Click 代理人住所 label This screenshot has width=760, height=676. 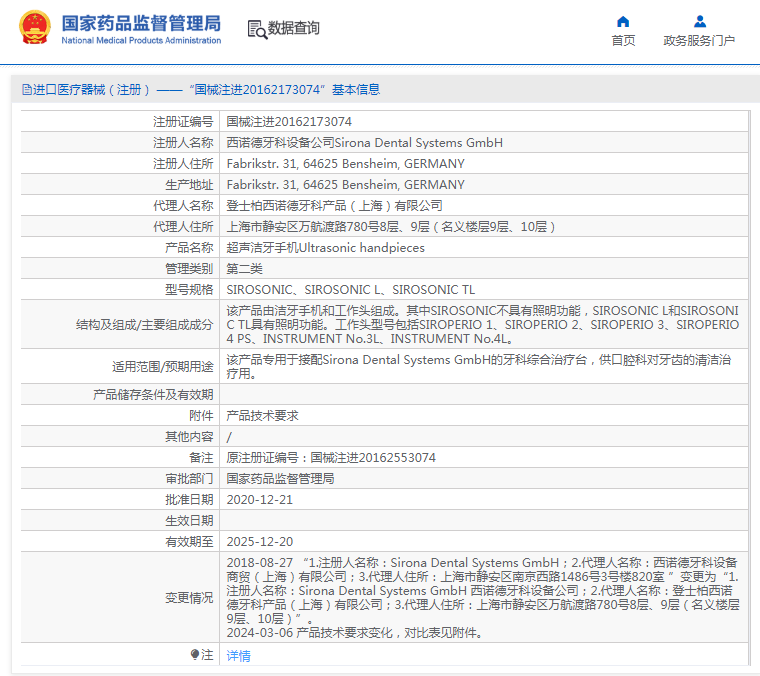183,226
